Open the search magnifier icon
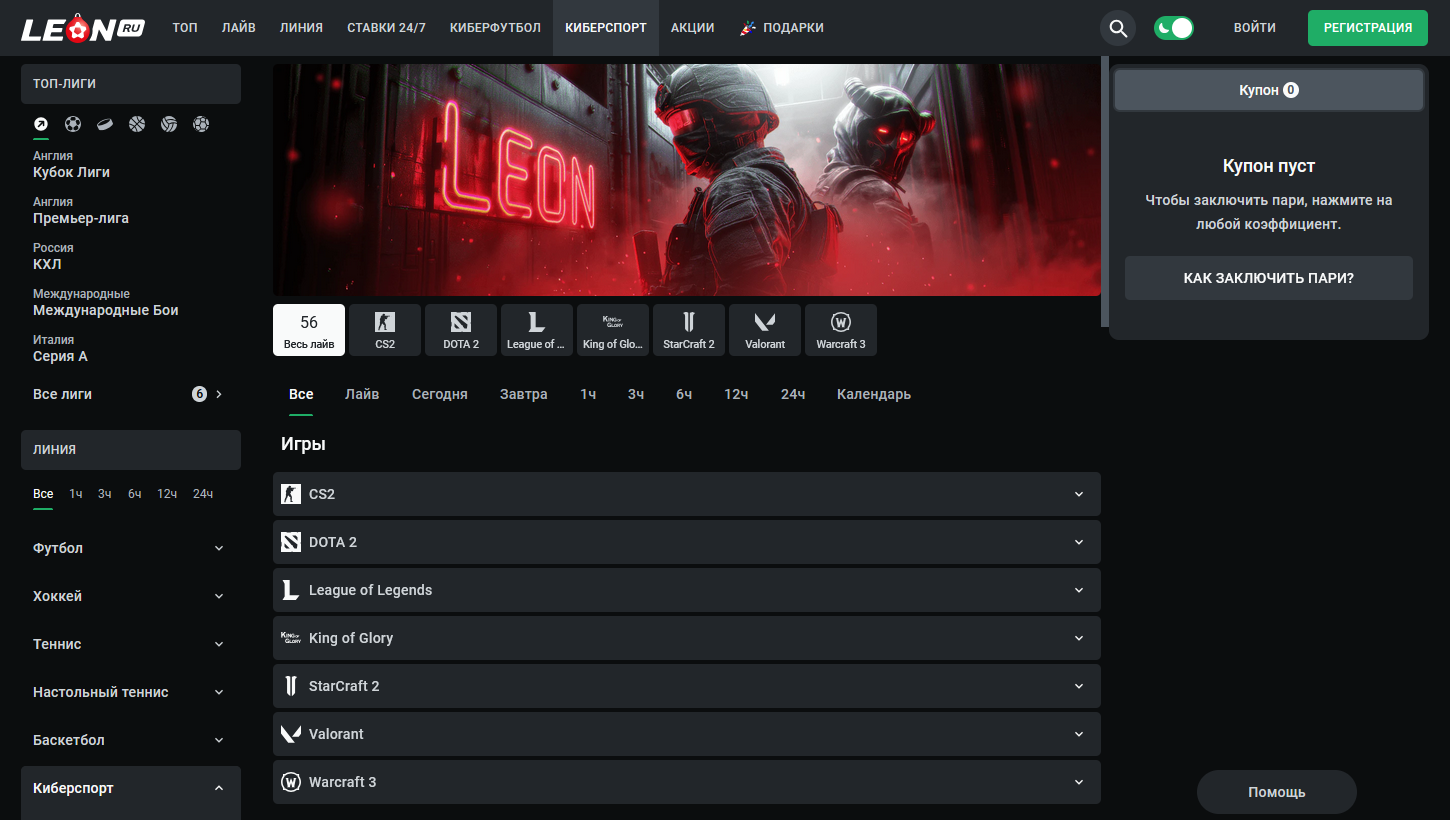Viewport: 1450px width, 820px height. 1119,28
